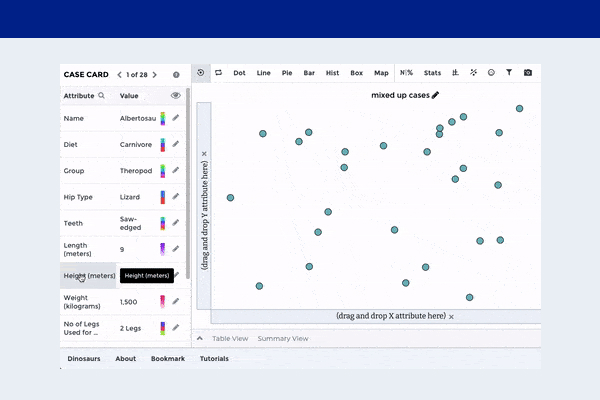Viewport: 600px width, 400px height.
Task: Open the Tutorials link
Action: point(214,358)
